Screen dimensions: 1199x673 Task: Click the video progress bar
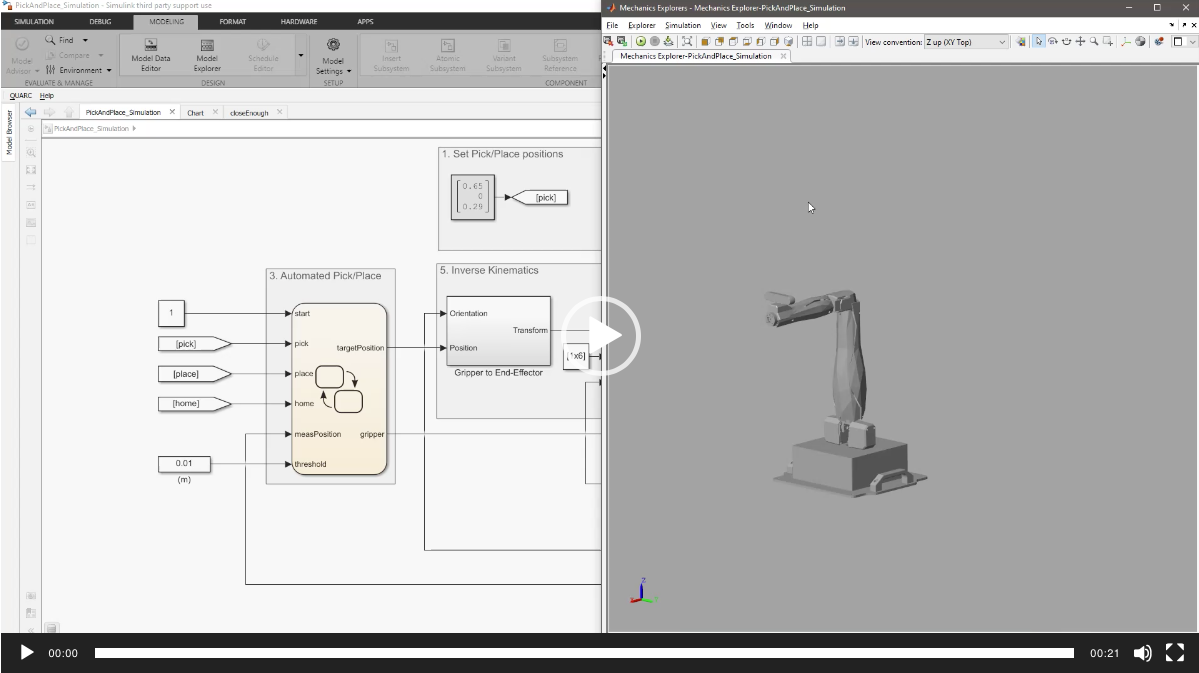click(x=584, y=653)
